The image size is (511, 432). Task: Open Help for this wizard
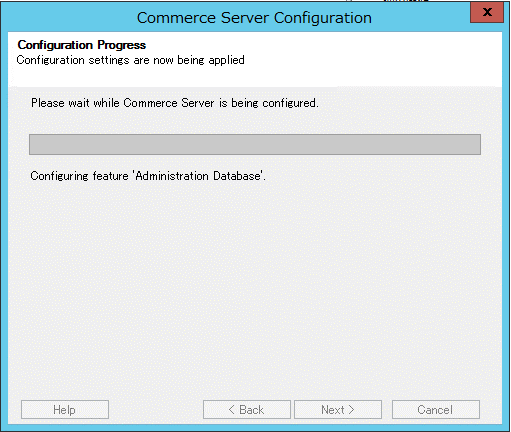point(65,409)
